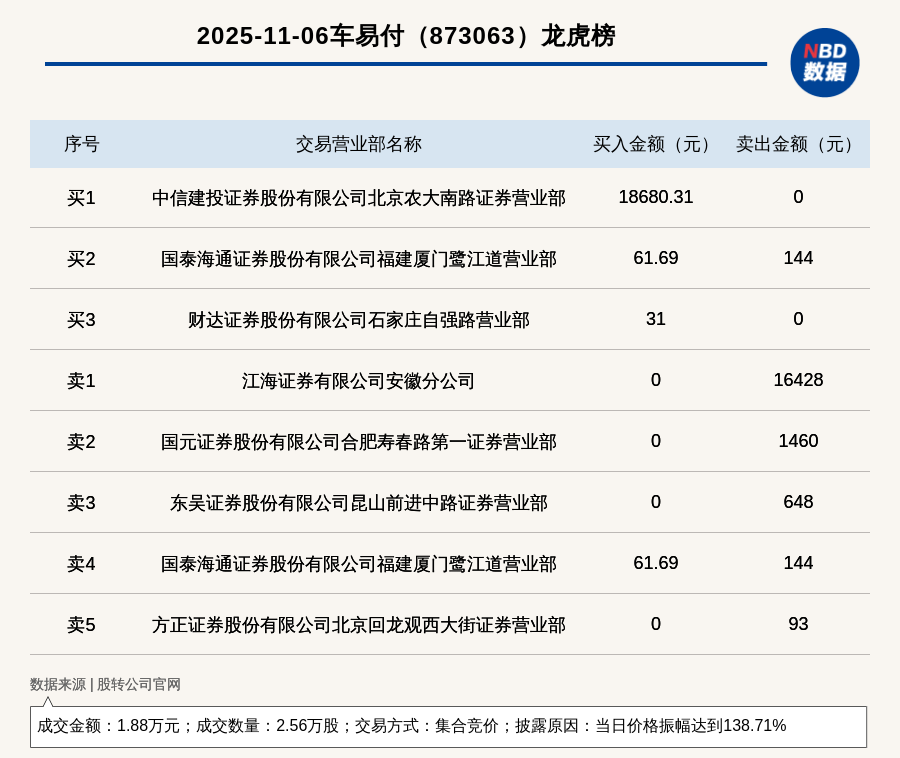This screenshot has width=900, height=758.
Task: Click the sell amount 648
Action: tap(798, 502)
